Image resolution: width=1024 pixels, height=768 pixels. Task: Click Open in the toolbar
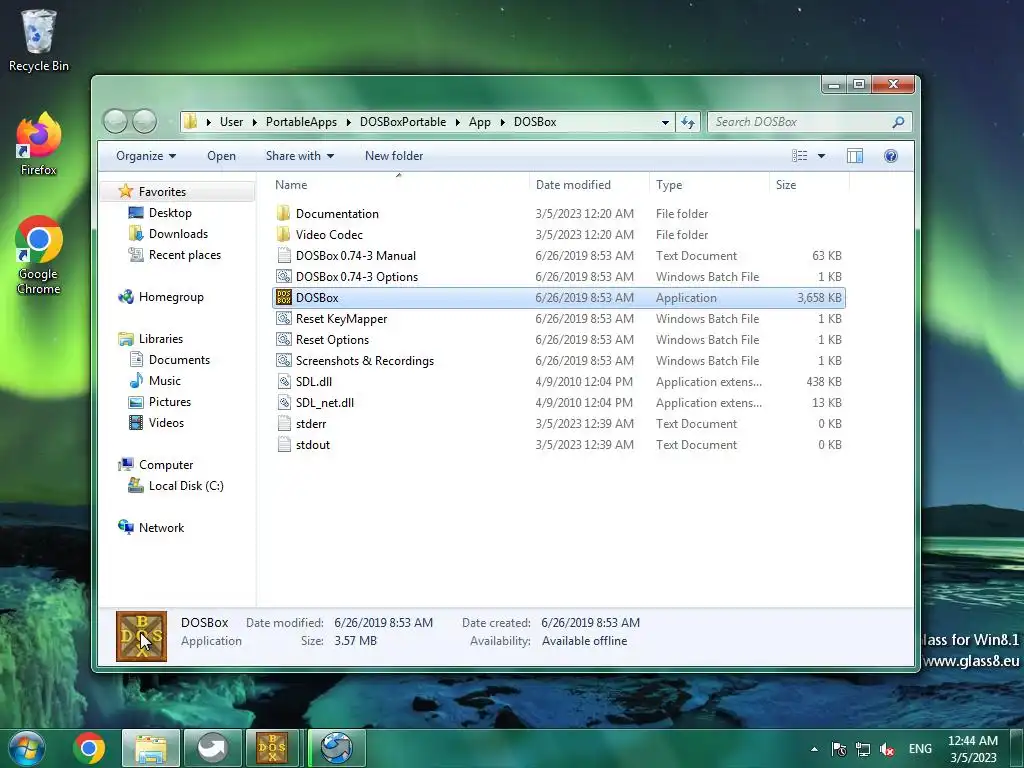[x=221, y=156]
